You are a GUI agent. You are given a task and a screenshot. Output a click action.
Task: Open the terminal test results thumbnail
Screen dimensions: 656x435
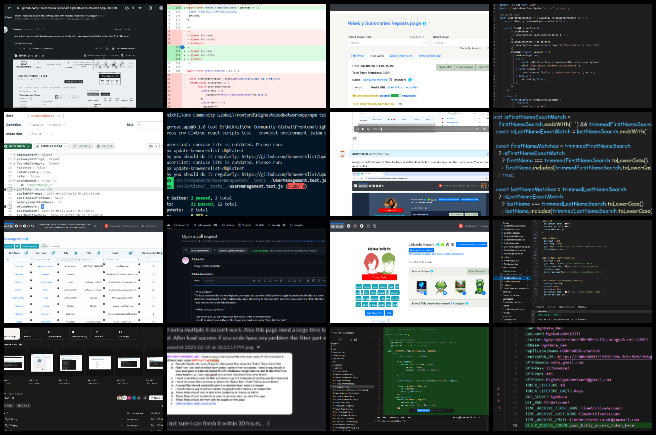point(246,164)
